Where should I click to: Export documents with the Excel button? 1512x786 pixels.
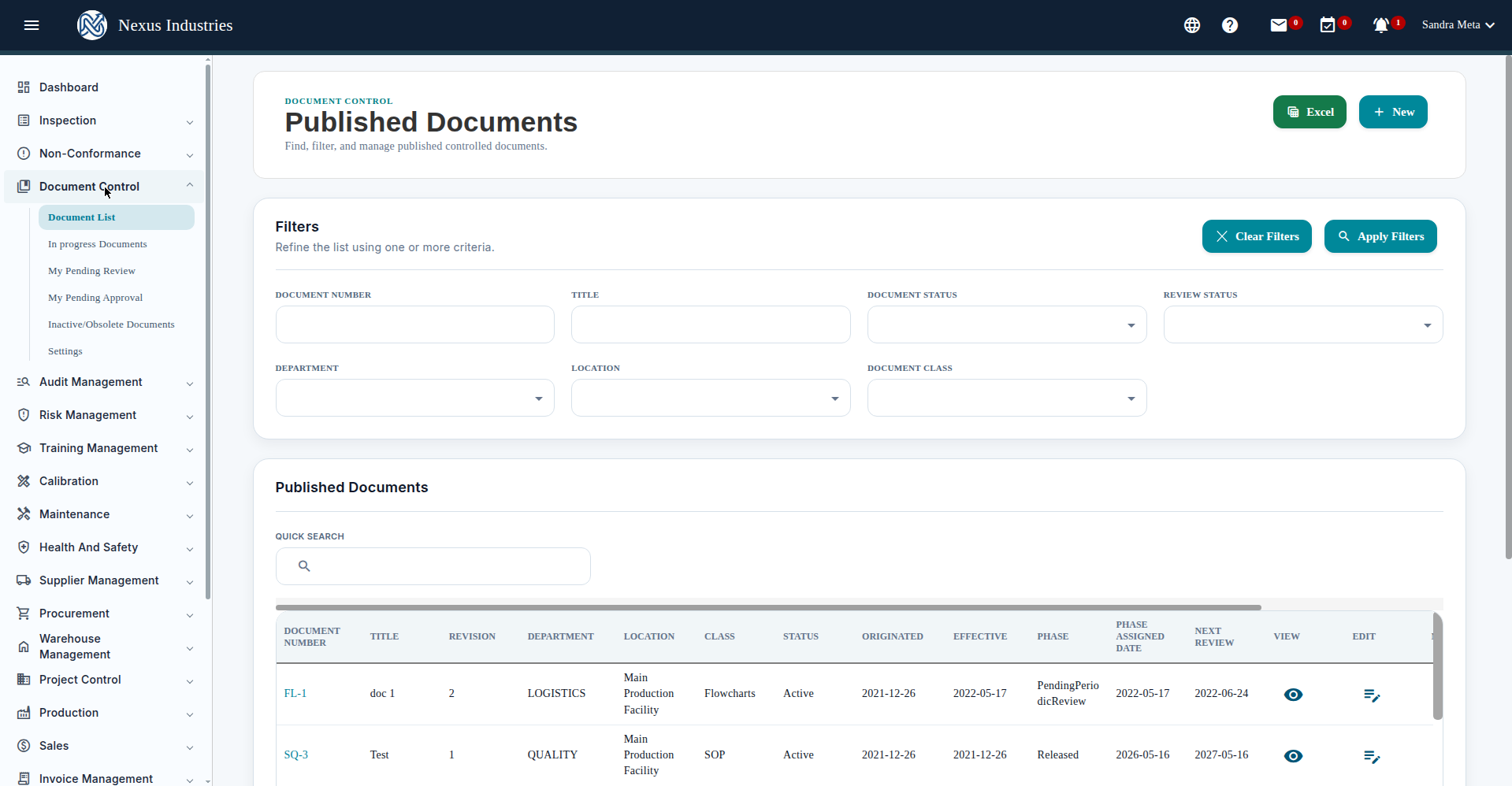tap(1310, 112)
